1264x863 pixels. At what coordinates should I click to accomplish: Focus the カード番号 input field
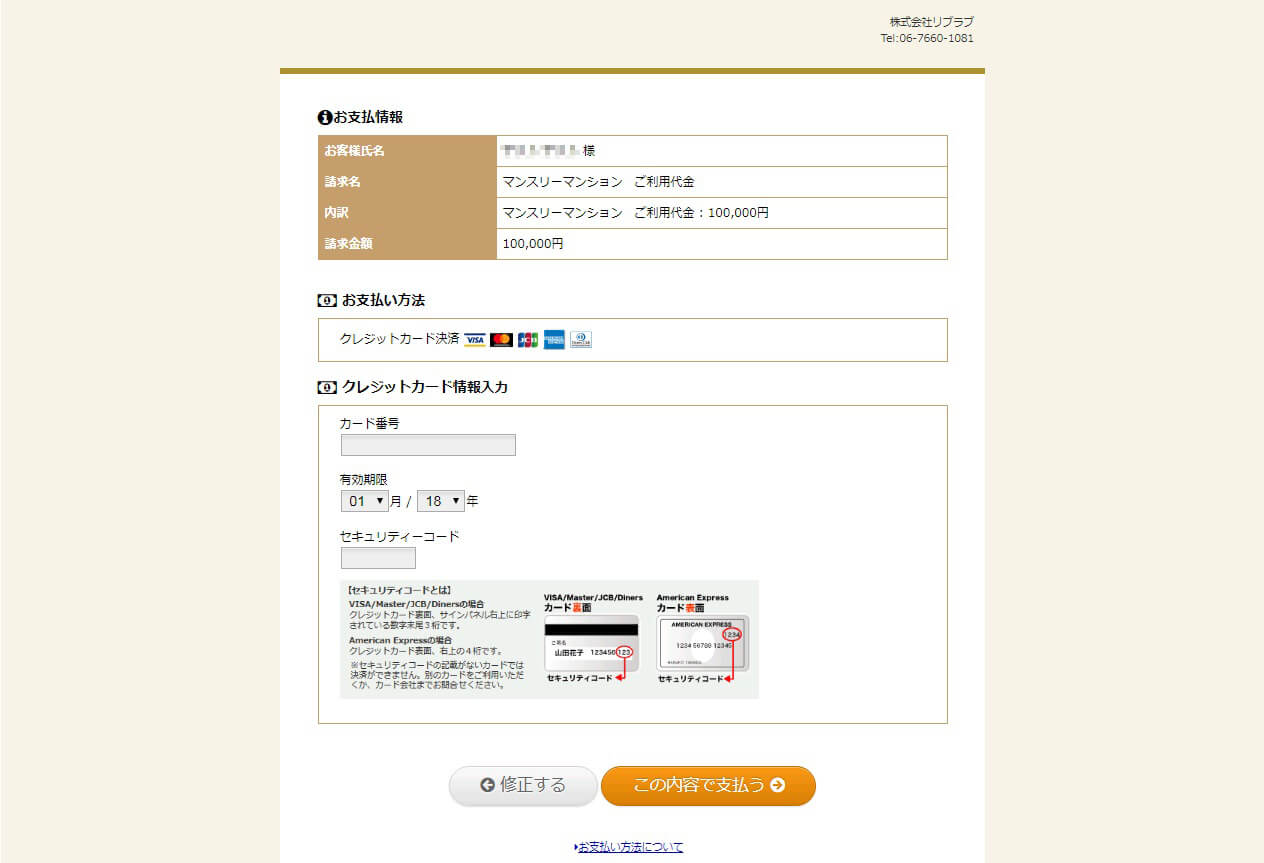pyautogui.click(x=428, y=445)
